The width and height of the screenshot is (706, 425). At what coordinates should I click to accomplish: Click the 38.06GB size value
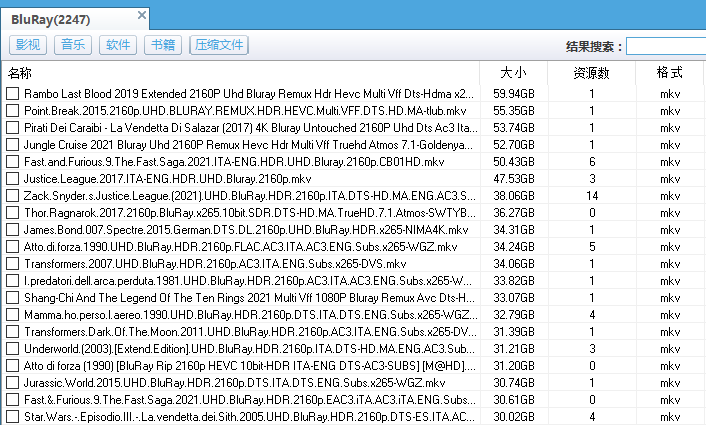coord(514,196)
